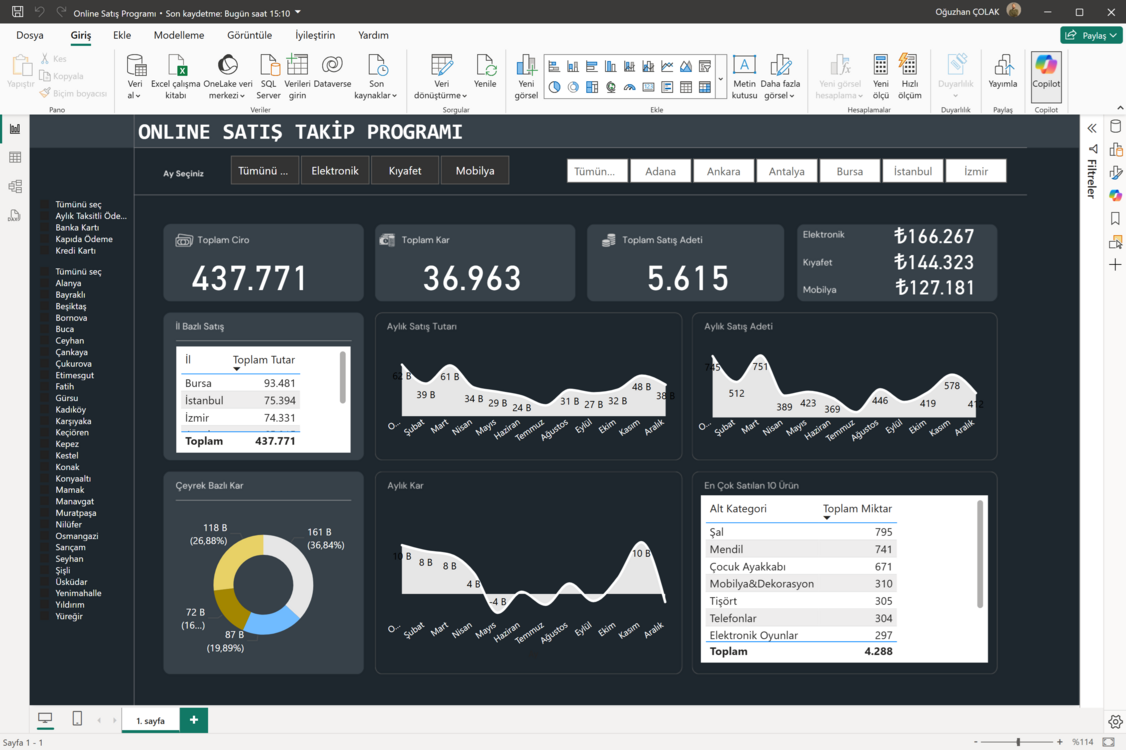The image size is (1126, 750).
Task: Check the Nilüfer district checkbox
Action: pos(45,525)
